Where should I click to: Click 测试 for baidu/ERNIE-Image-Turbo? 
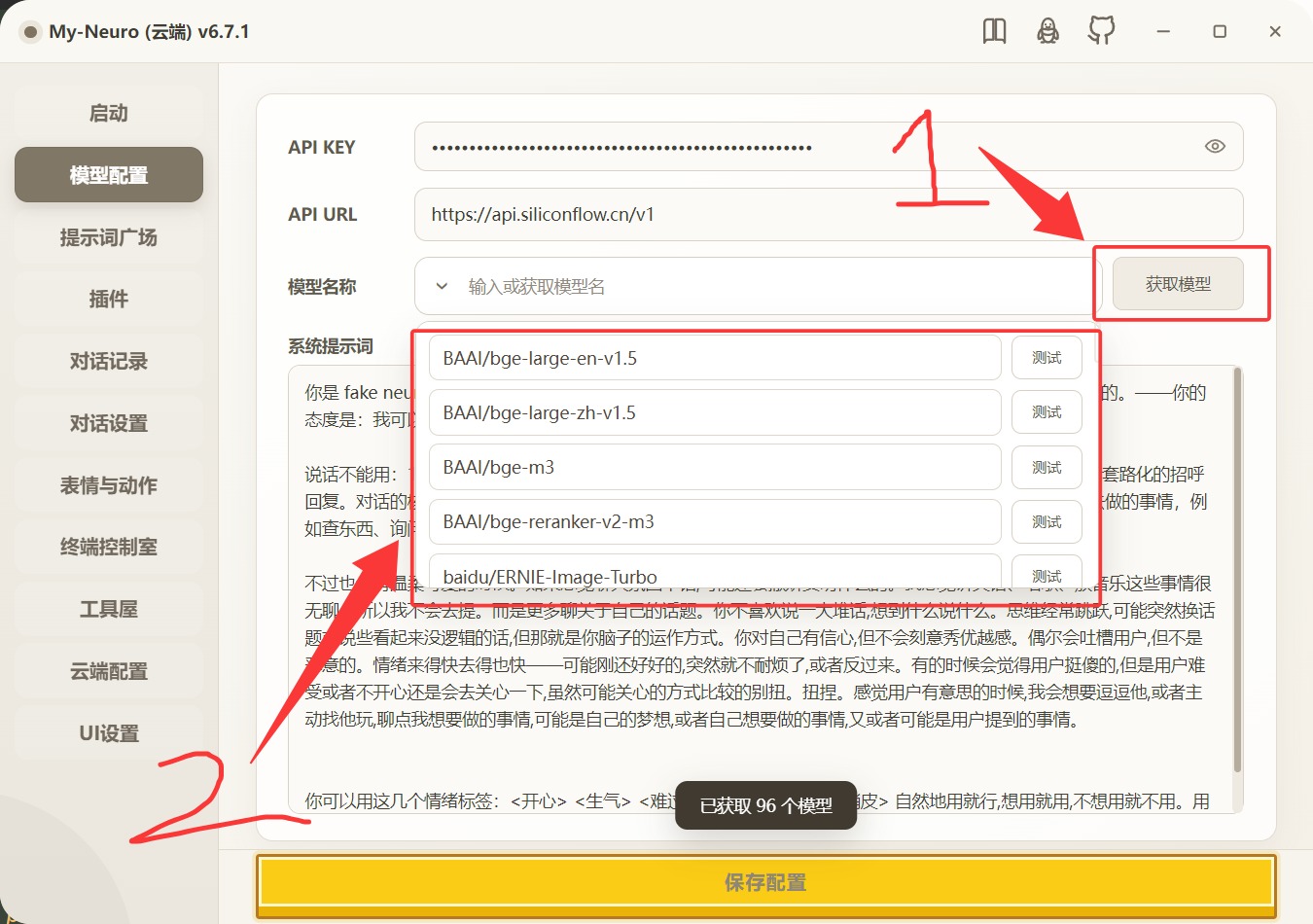[1047, 571]
